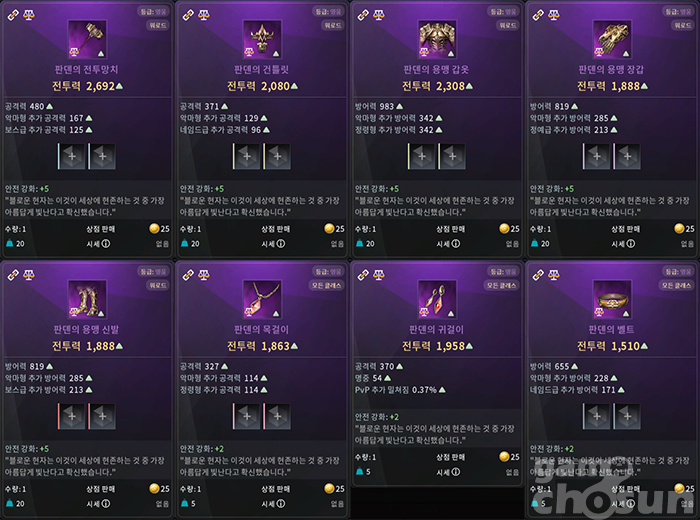
Task: Click the link chain icon on 용맹 갑옷 card
Action: [x=363, y=15]
